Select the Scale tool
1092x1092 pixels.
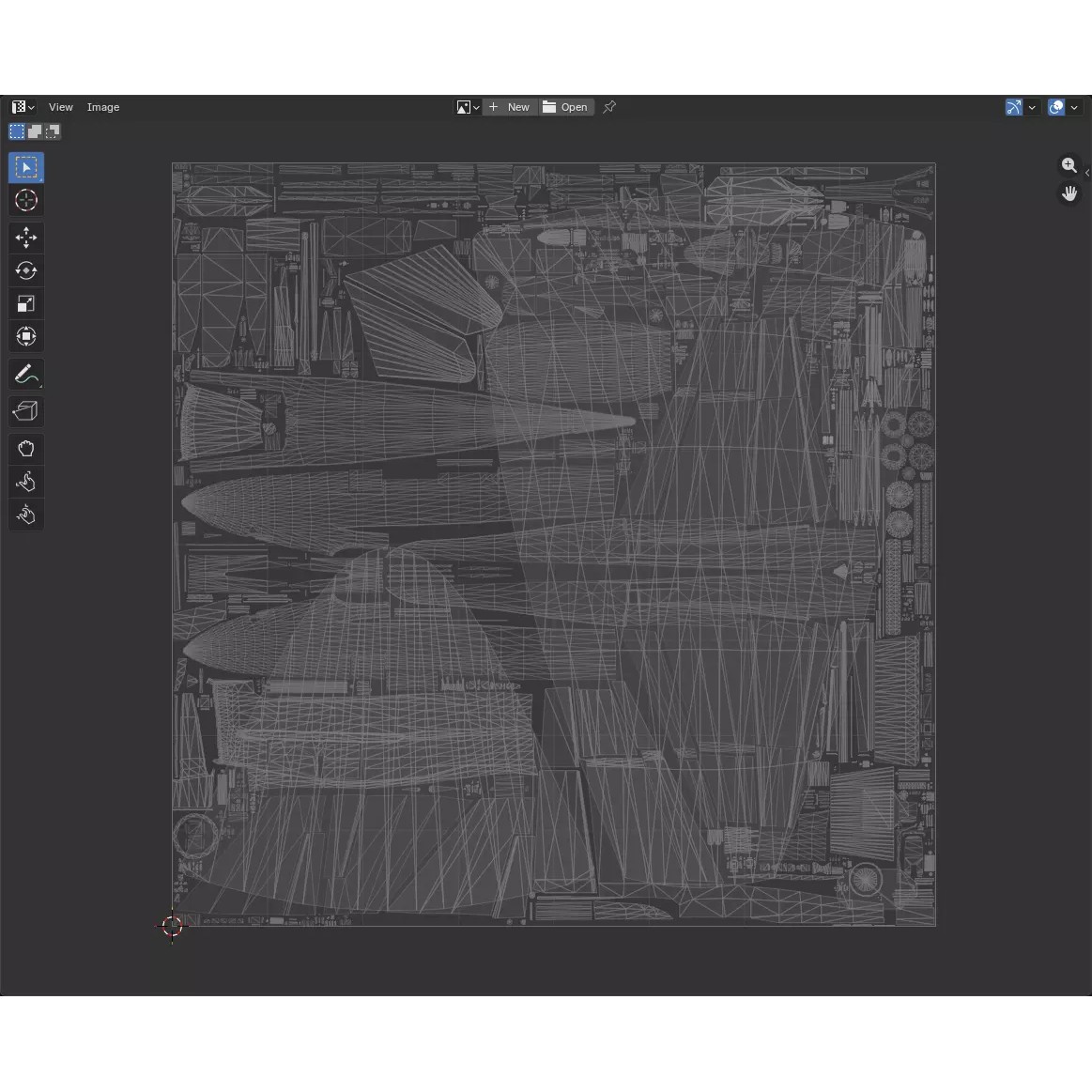pyautogui.click(x=25, y=303)
